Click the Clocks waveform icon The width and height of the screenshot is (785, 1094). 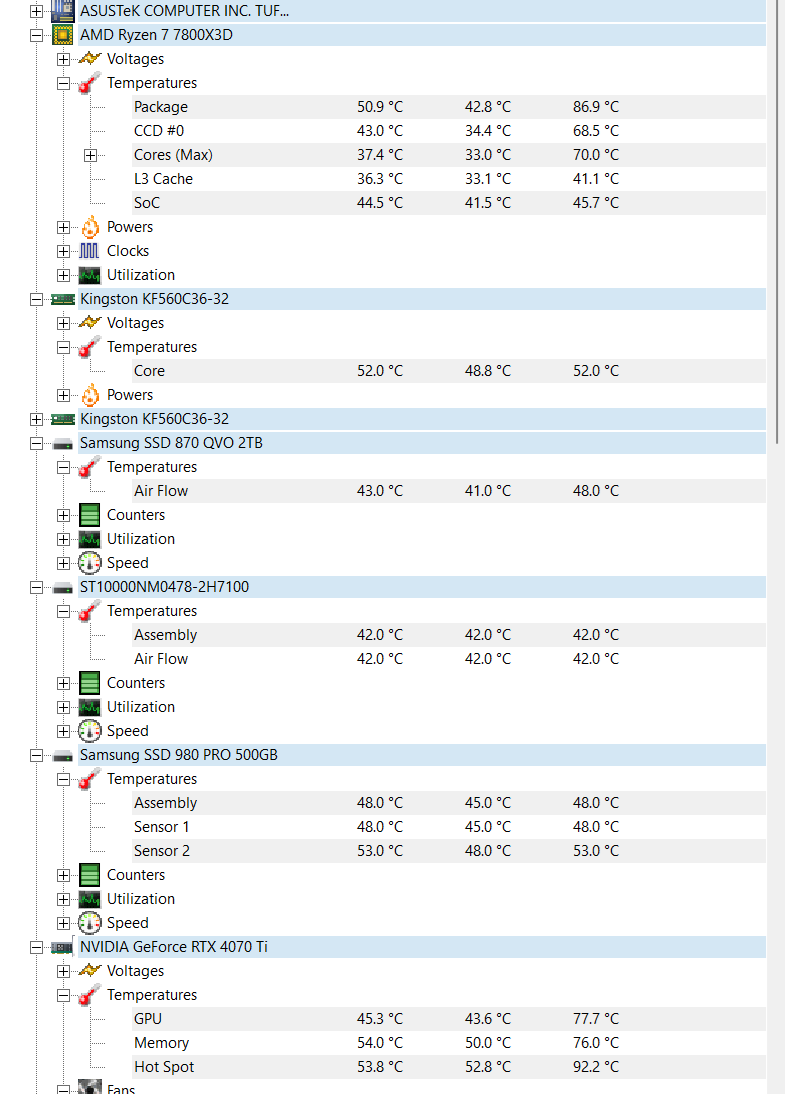point(89,250)
